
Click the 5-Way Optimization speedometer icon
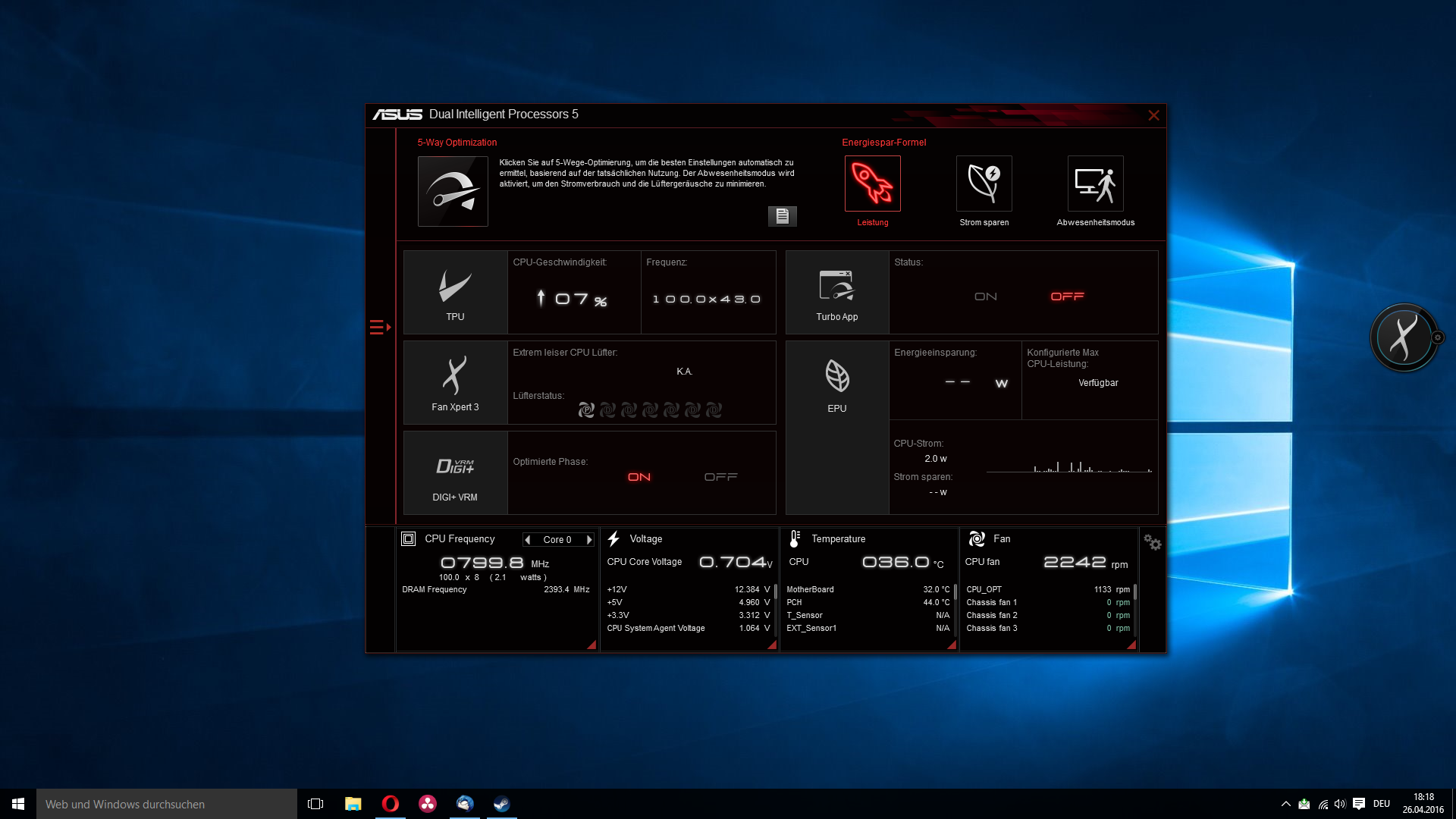point(453,191)
